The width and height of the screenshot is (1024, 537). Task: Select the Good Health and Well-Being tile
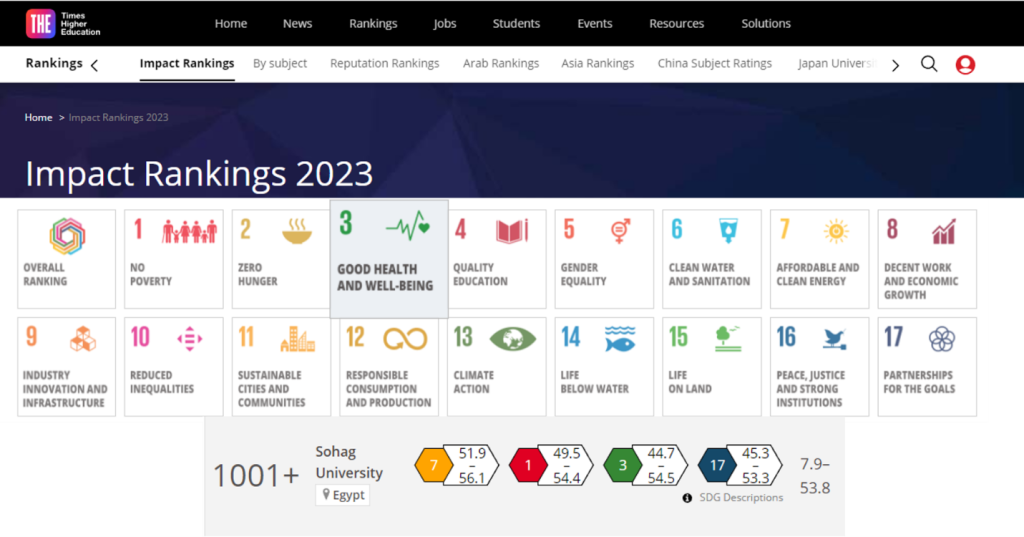tap(389, 258)
